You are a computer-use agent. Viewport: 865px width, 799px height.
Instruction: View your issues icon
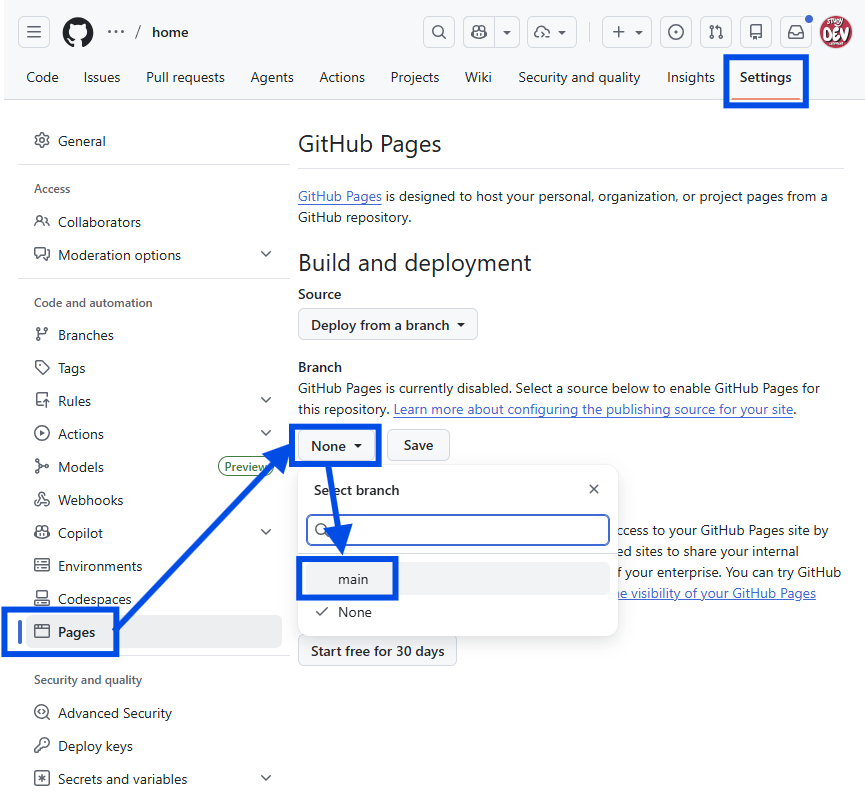(x=676, y=32)
